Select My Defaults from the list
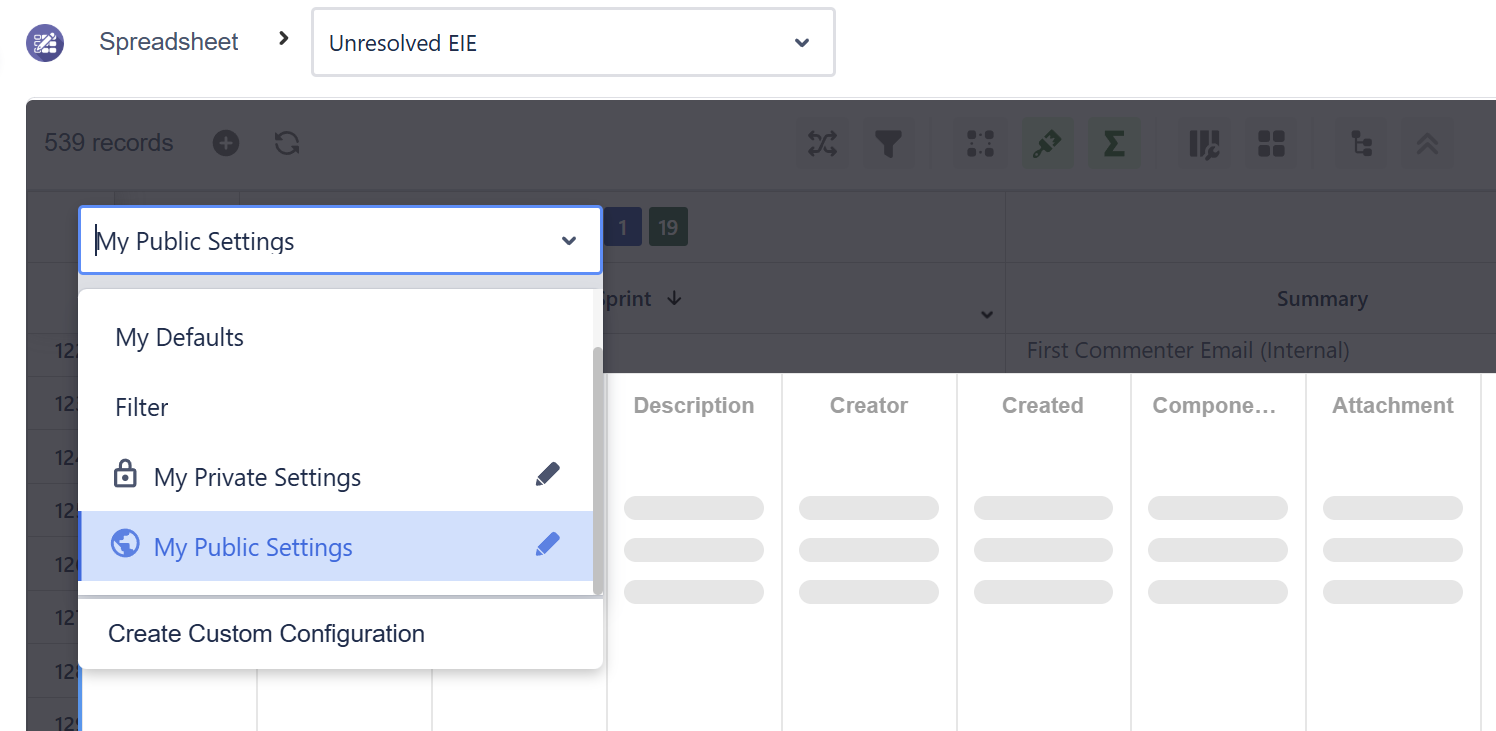 pos(180,338)
